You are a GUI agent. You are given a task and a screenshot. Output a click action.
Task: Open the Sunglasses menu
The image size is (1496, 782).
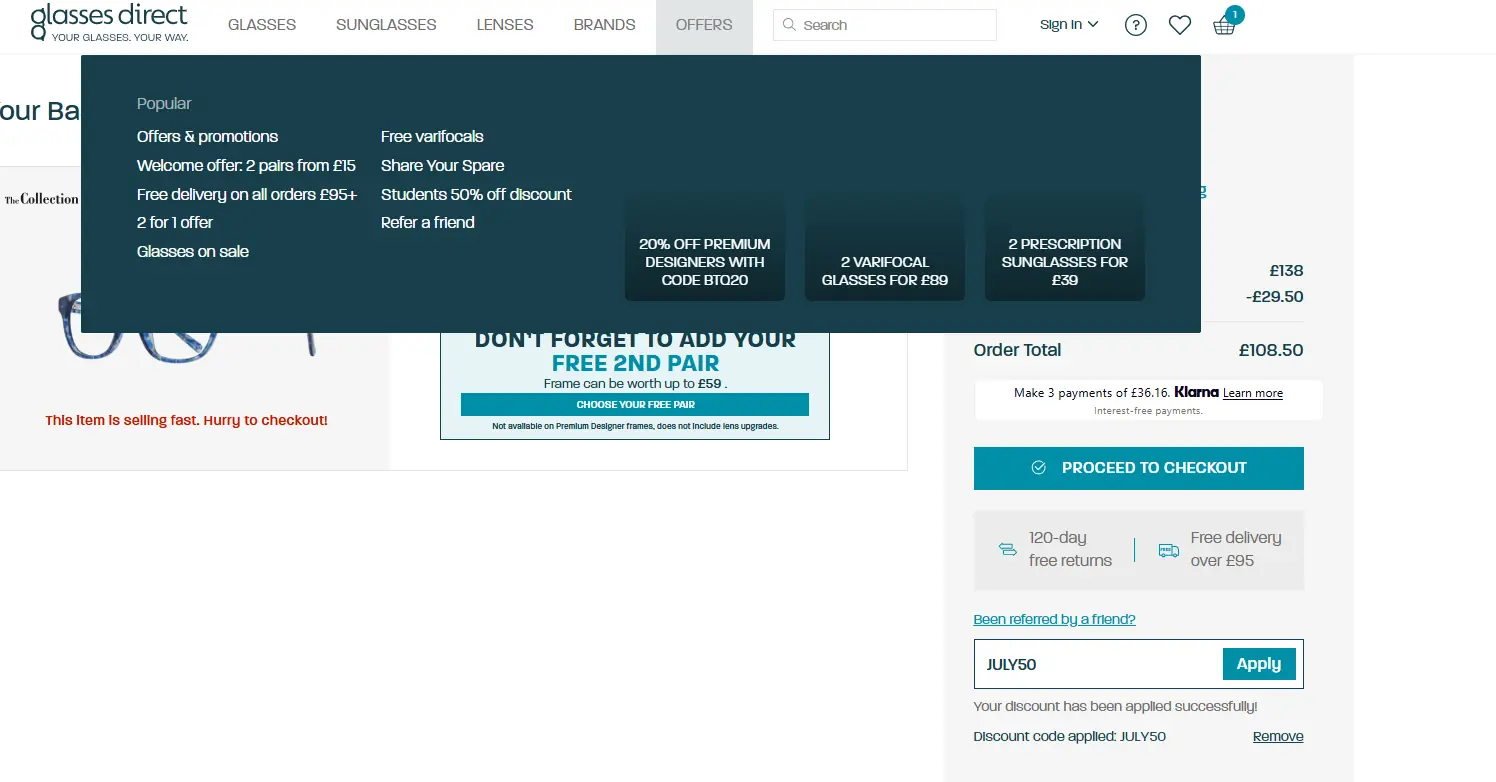(386, 25)
